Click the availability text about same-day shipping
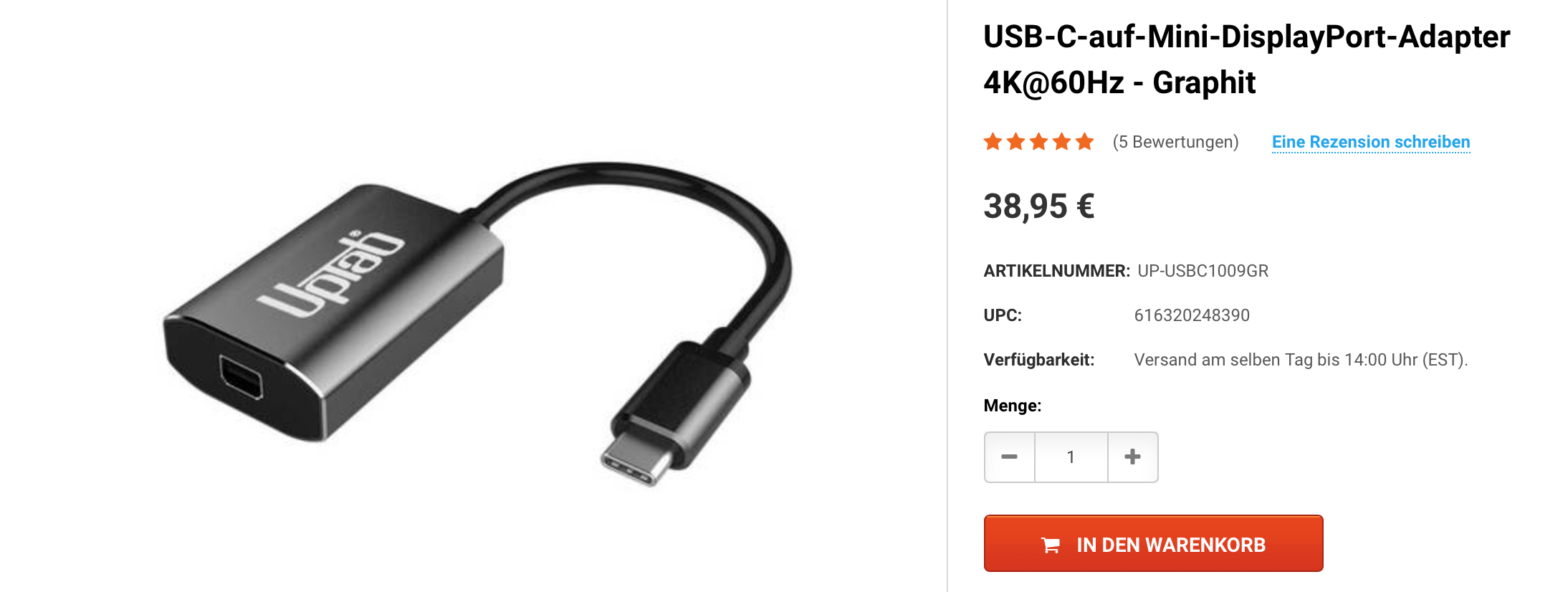The width and height of the screenshot is (1568, 592). (1301, 360)
